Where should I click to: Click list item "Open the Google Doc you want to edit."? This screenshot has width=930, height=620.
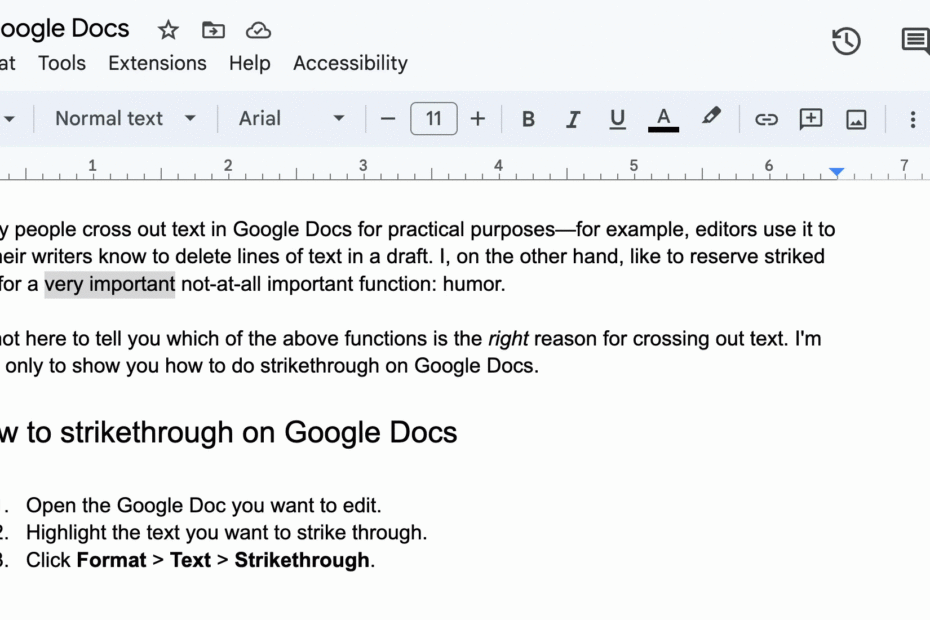(x=203, y=505)
